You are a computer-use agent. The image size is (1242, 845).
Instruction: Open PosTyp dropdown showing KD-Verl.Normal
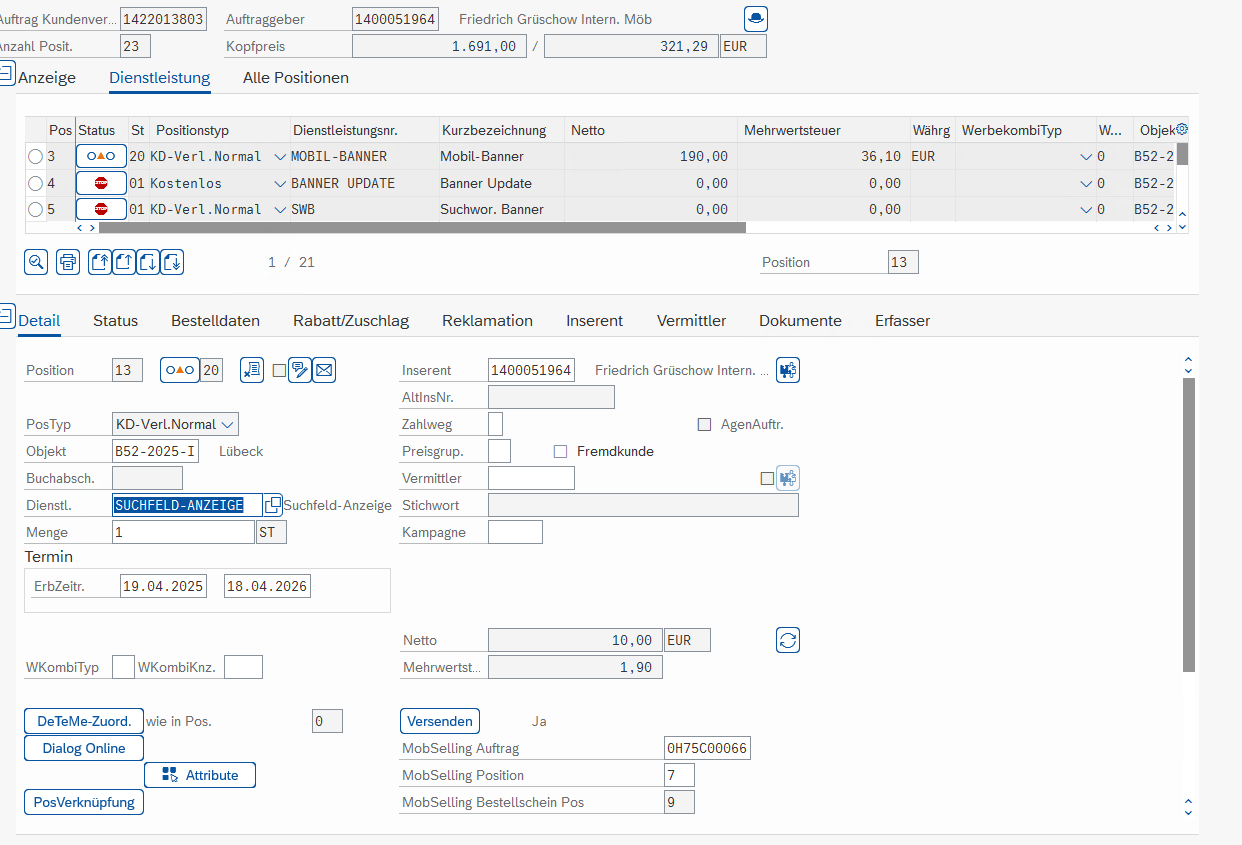coord(228,424)
